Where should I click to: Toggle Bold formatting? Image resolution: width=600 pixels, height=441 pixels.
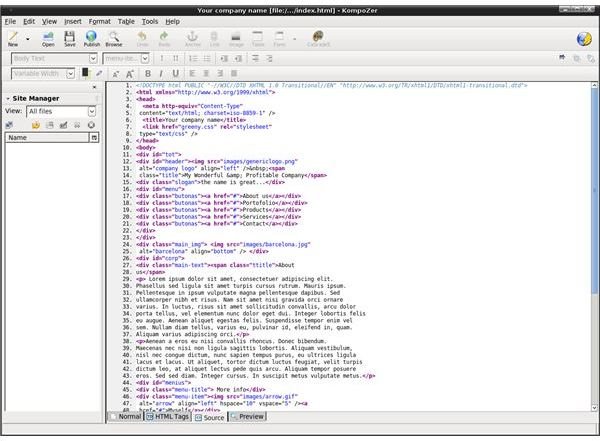148,74
